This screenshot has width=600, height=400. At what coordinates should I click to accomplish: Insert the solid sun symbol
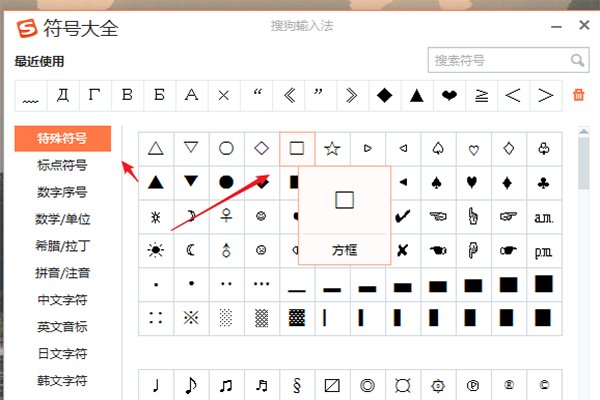[156, 250]
